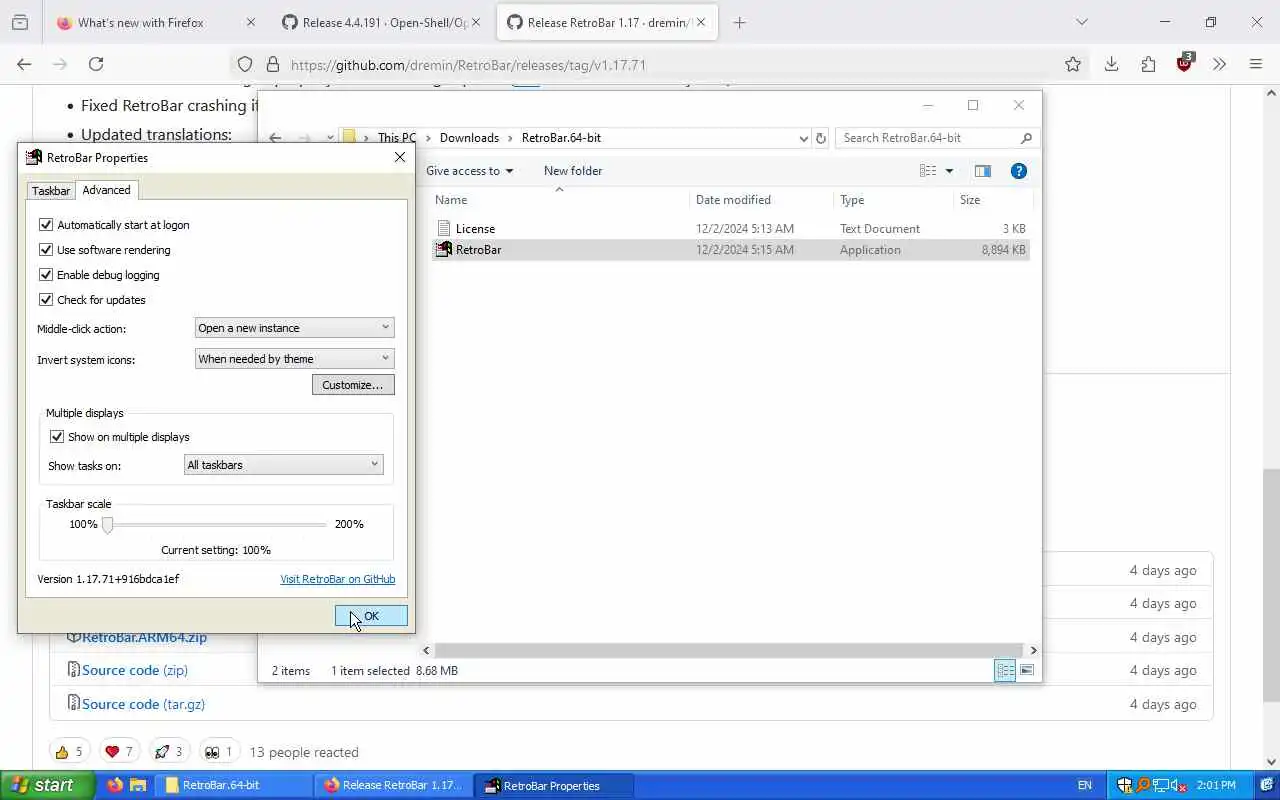
Task: Show more tools overflow chevrons in Firefox
Action: coord(1219,65)
